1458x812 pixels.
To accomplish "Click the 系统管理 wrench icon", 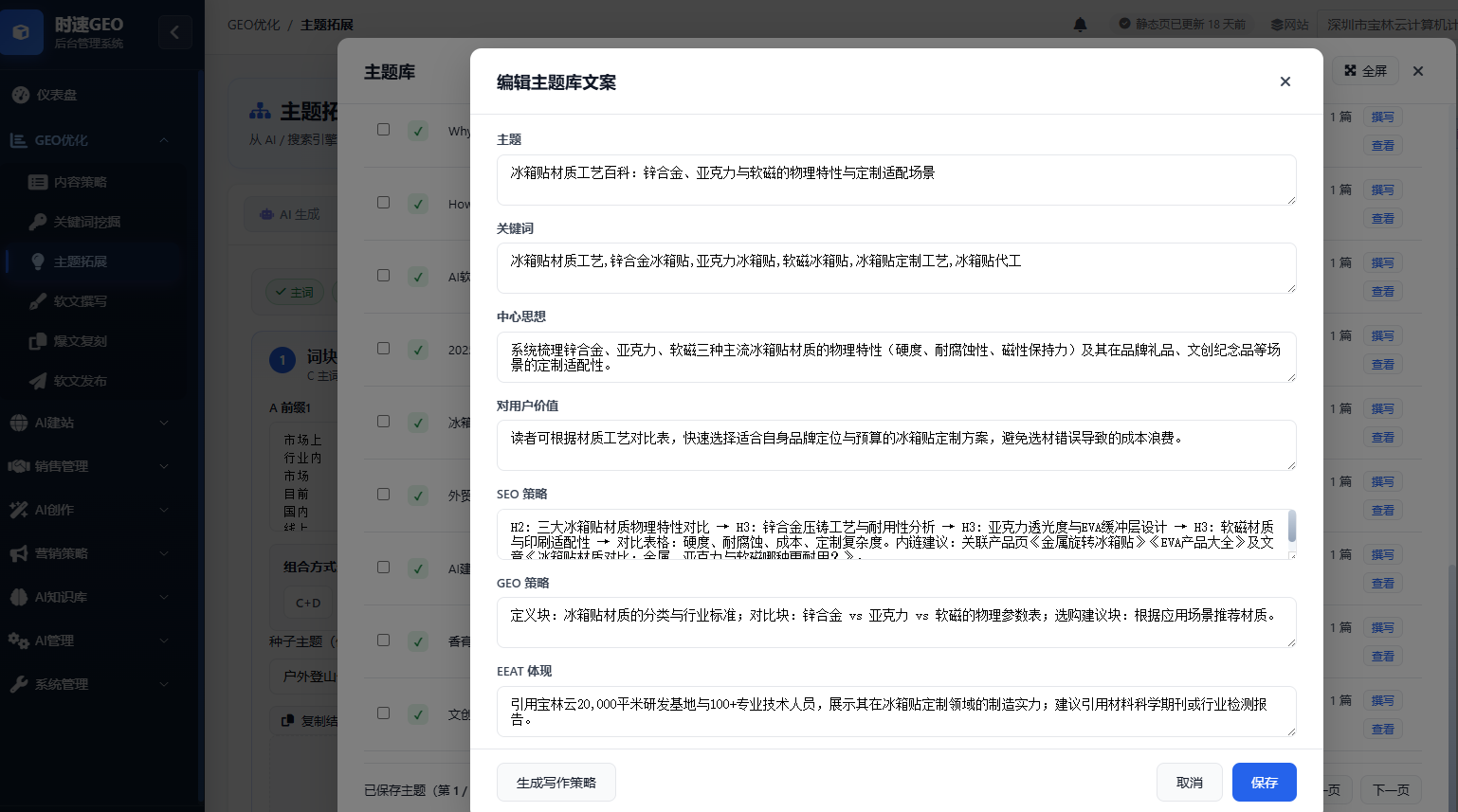I will pos(19,684).
